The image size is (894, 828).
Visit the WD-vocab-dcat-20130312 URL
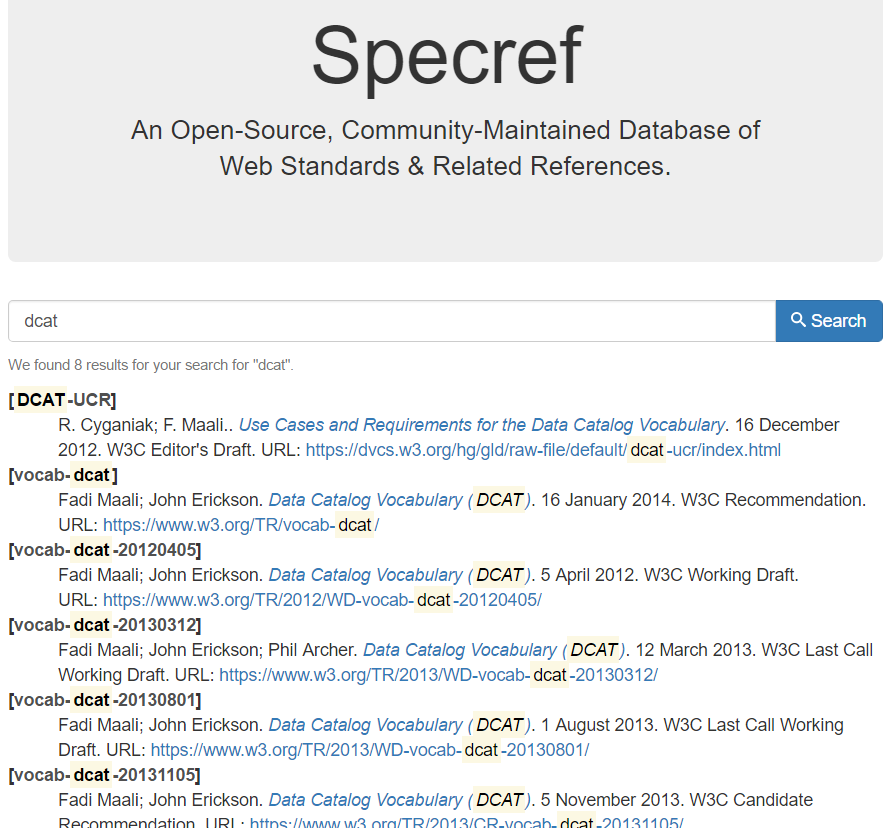[438, 675]
